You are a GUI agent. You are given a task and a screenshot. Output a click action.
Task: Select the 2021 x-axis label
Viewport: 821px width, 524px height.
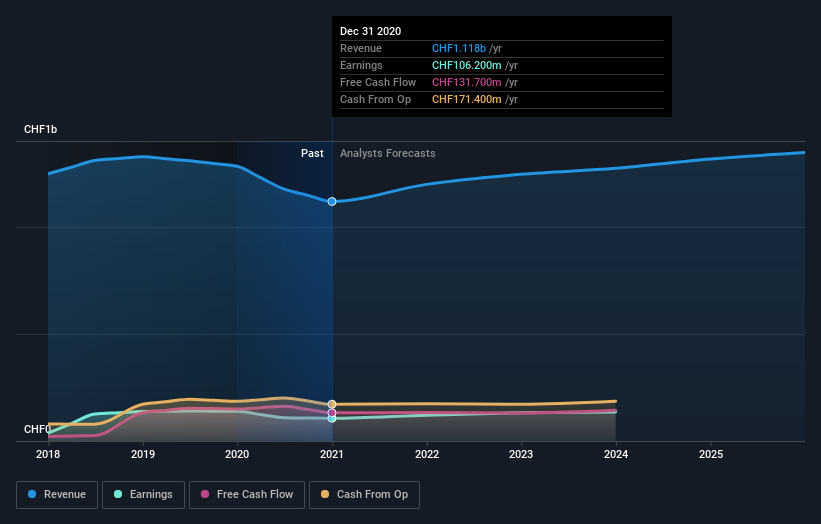pos(332,454)
